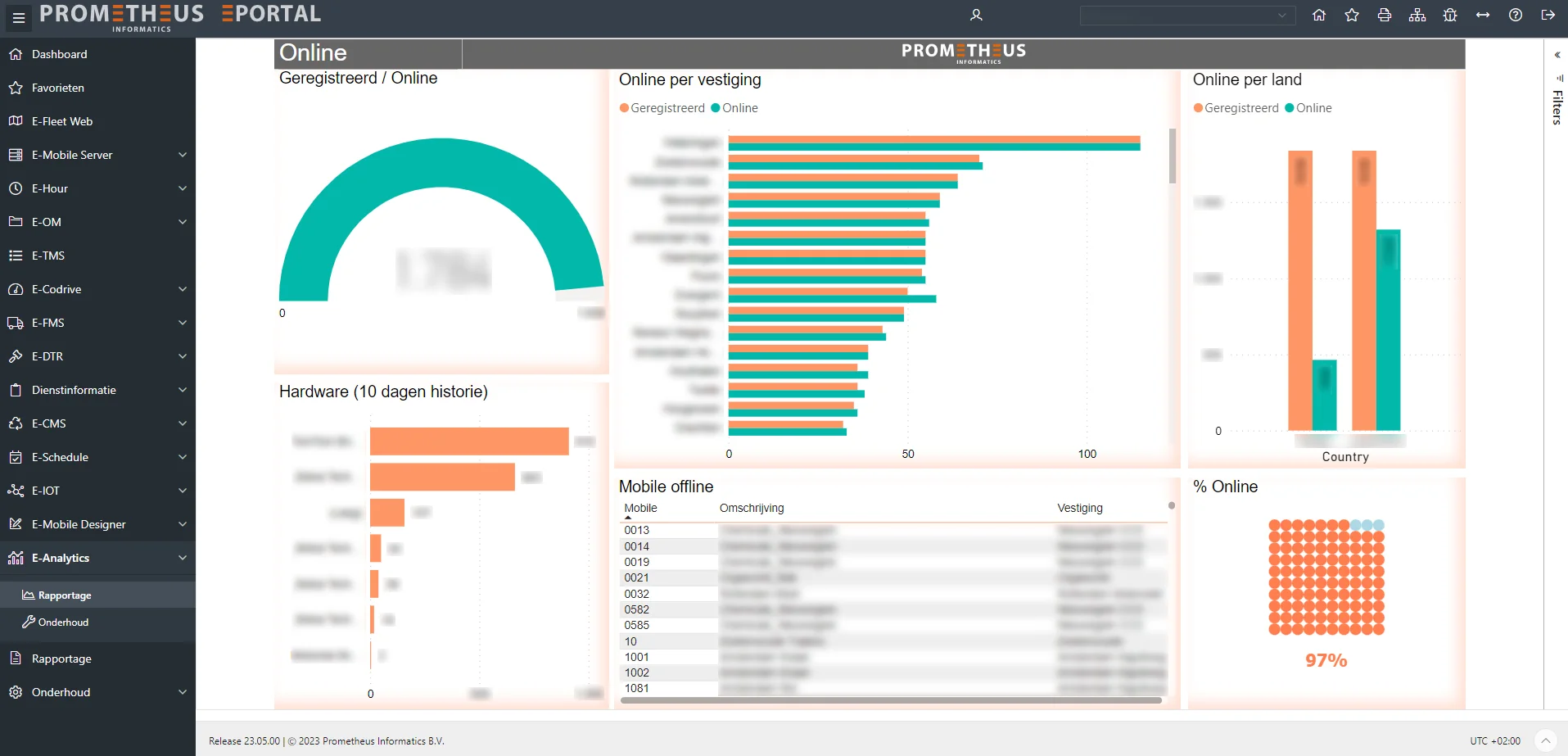Image resolution: width=1568 pixels, height=756 pixels.
Task: Collapse the E-Analytics menu chevron
Action: coord(183,558)
